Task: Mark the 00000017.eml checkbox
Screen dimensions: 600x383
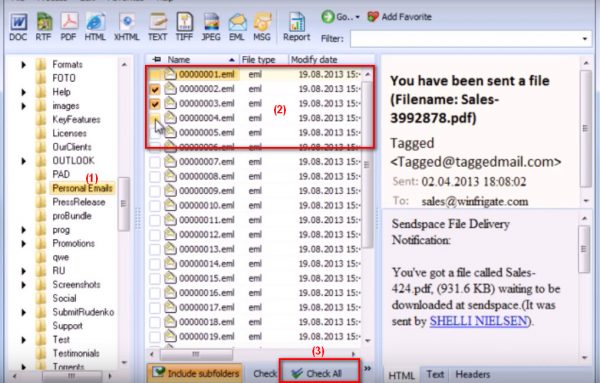Action: click(155, 307)
